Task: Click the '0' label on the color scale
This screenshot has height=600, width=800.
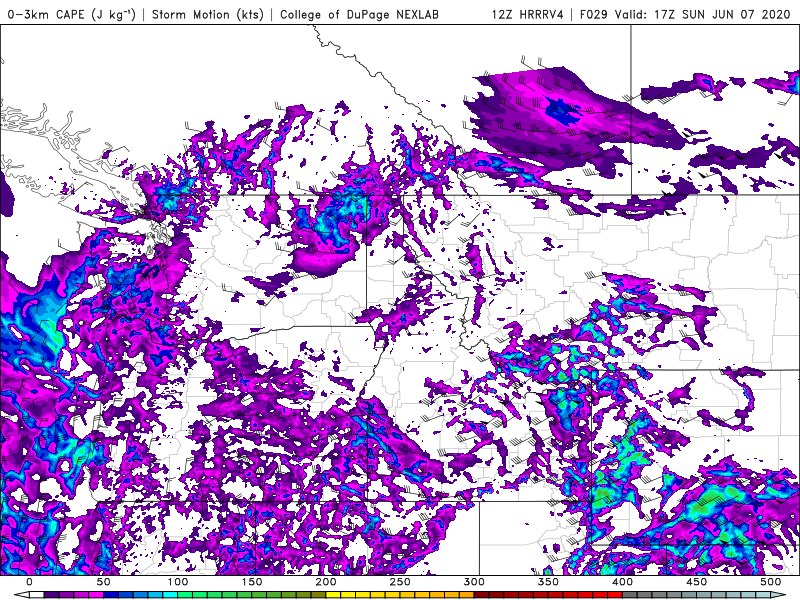Action: click(30, 582)
